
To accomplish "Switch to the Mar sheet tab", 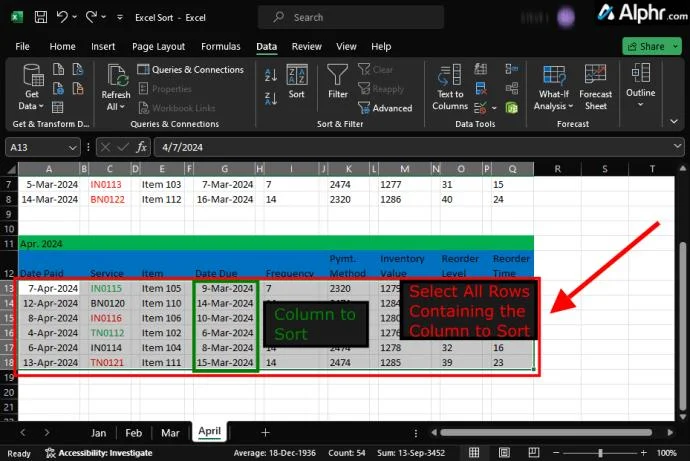I will 170,433.
